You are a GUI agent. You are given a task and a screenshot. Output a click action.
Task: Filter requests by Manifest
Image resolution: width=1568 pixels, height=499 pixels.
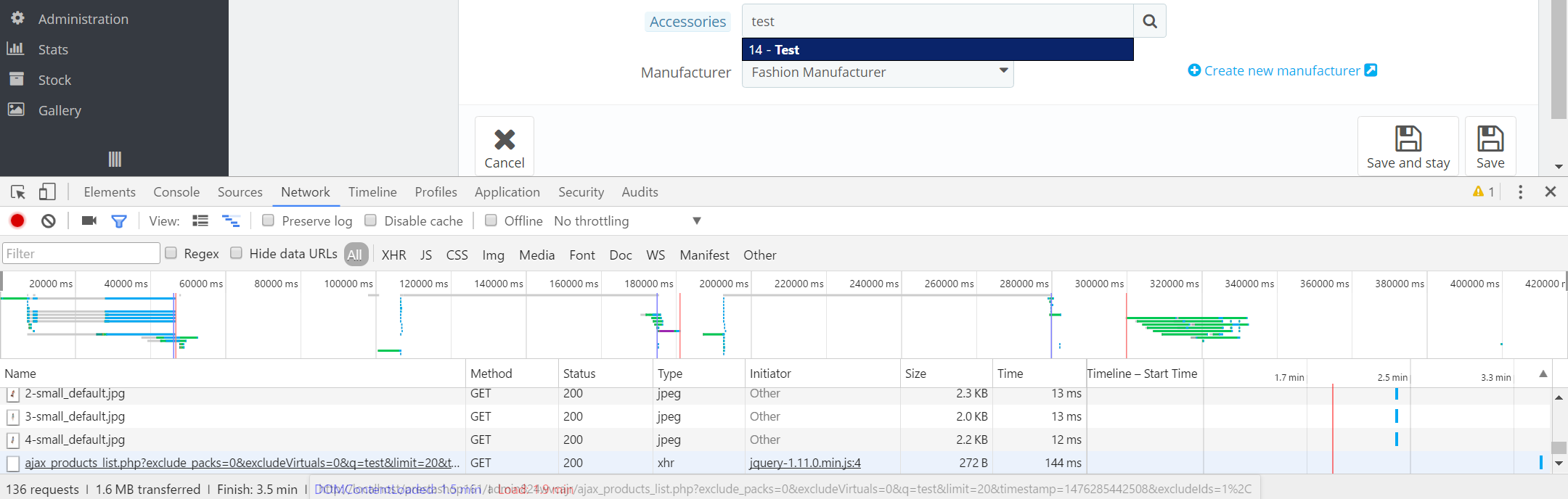coord(704,255)
